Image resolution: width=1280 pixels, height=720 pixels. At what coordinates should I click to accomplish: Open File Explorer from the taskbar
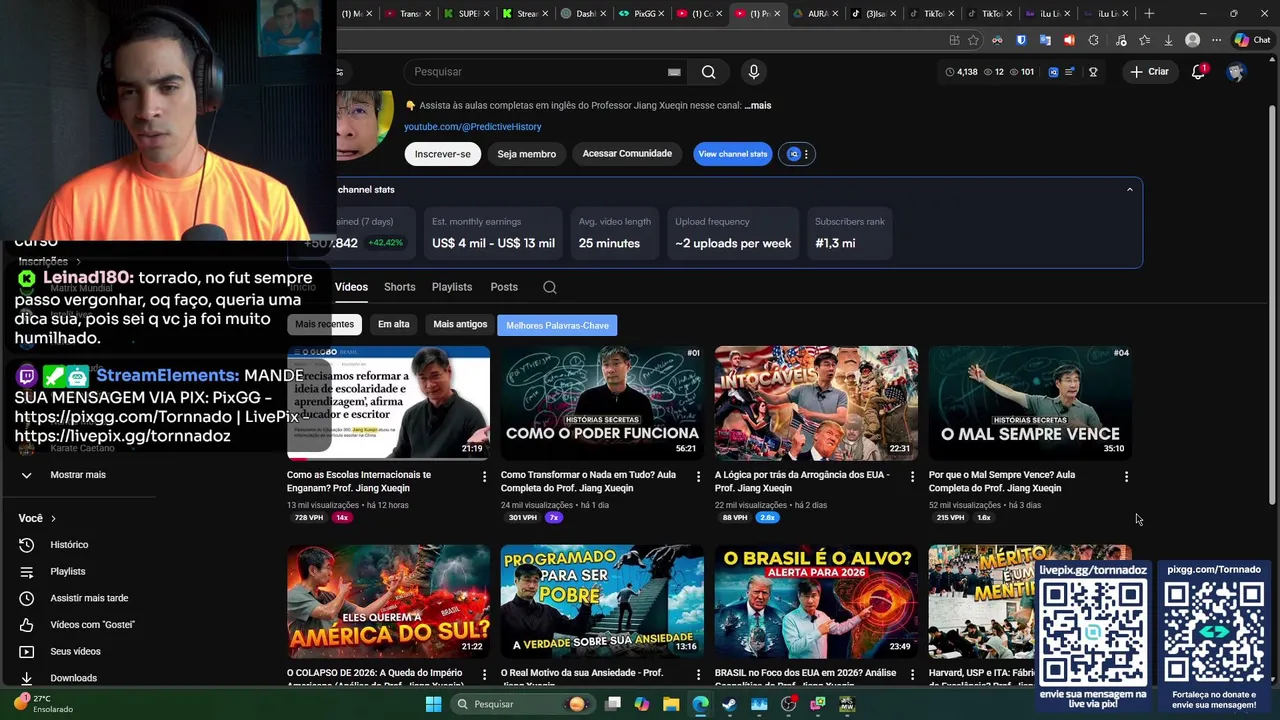(671, 704)
